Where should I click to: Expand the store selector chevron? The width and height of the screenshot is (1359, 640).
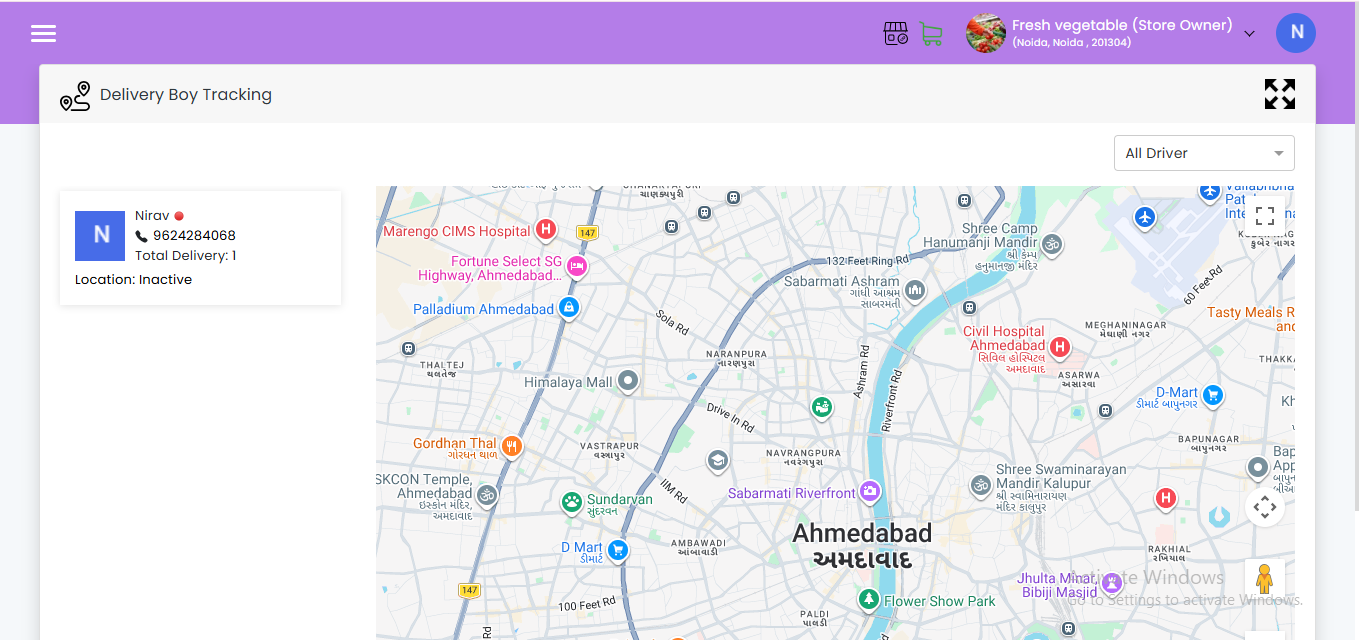[x=1249, y=34]
